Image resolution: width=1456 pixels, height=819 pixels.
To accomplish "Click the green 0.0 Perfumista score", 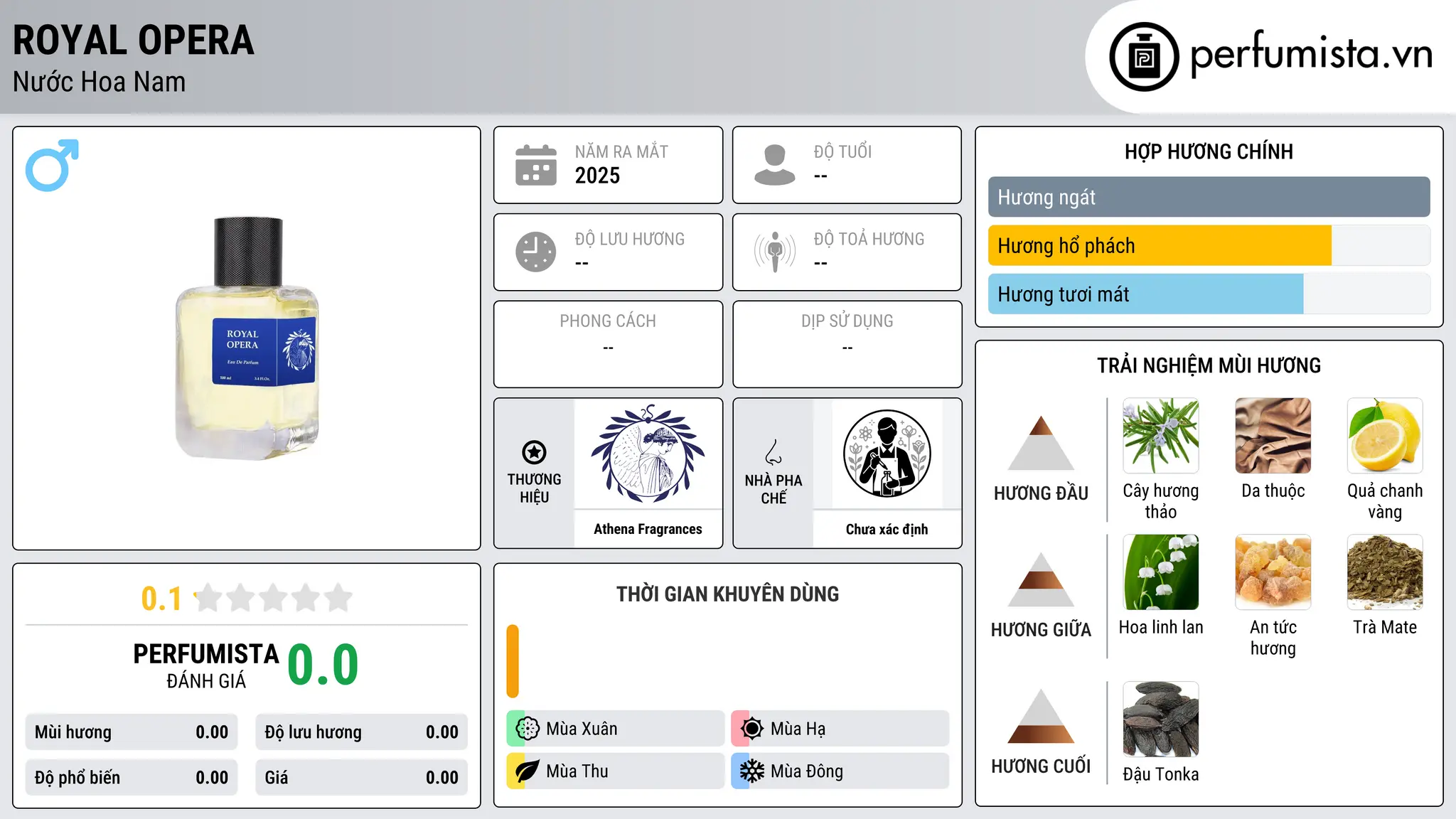I will tap(323, 665).
